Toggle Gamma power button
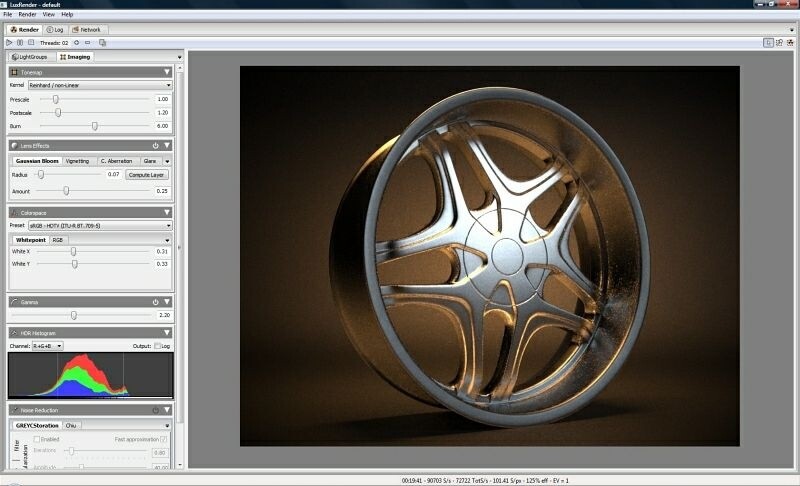The height and width of the screenshot is (486, 800). point(156,302)
